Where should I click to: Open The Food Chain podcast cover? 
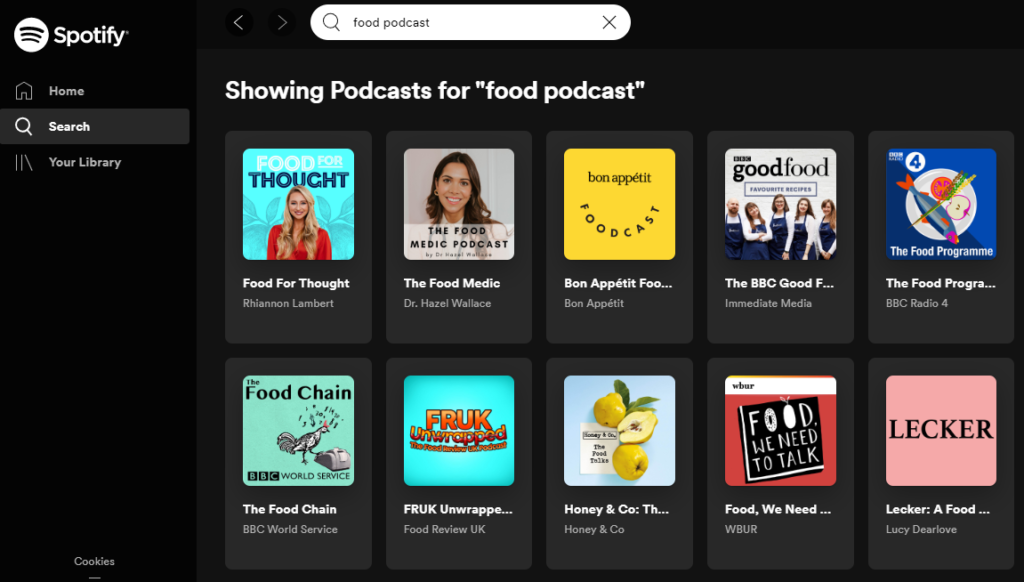(x=298, y=430)
